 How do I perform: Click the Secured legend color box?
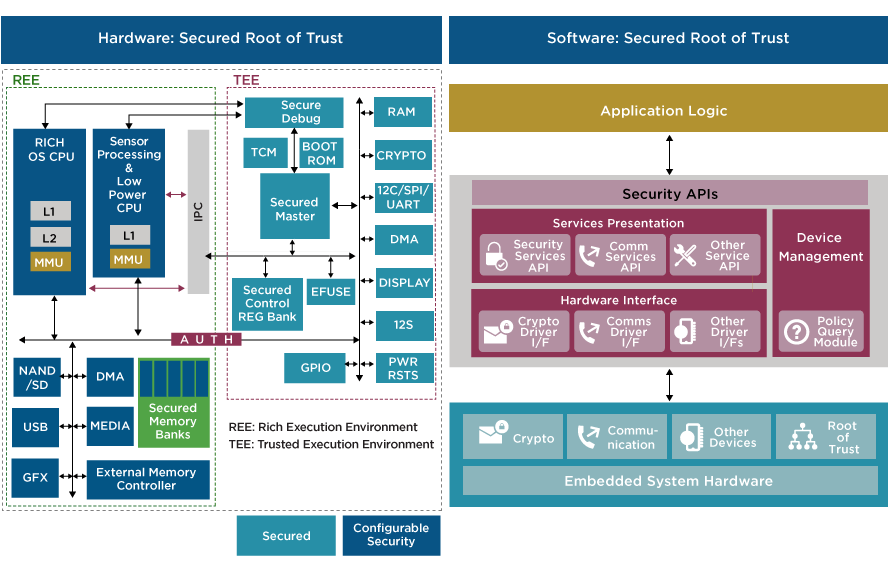coord(286,536)
